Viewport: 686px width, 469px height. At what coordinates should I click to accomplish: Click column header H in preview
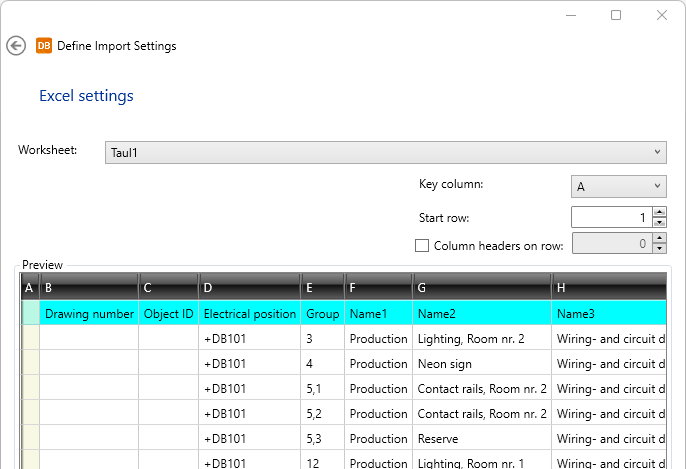pyautogui.click(x=609, y=288)
